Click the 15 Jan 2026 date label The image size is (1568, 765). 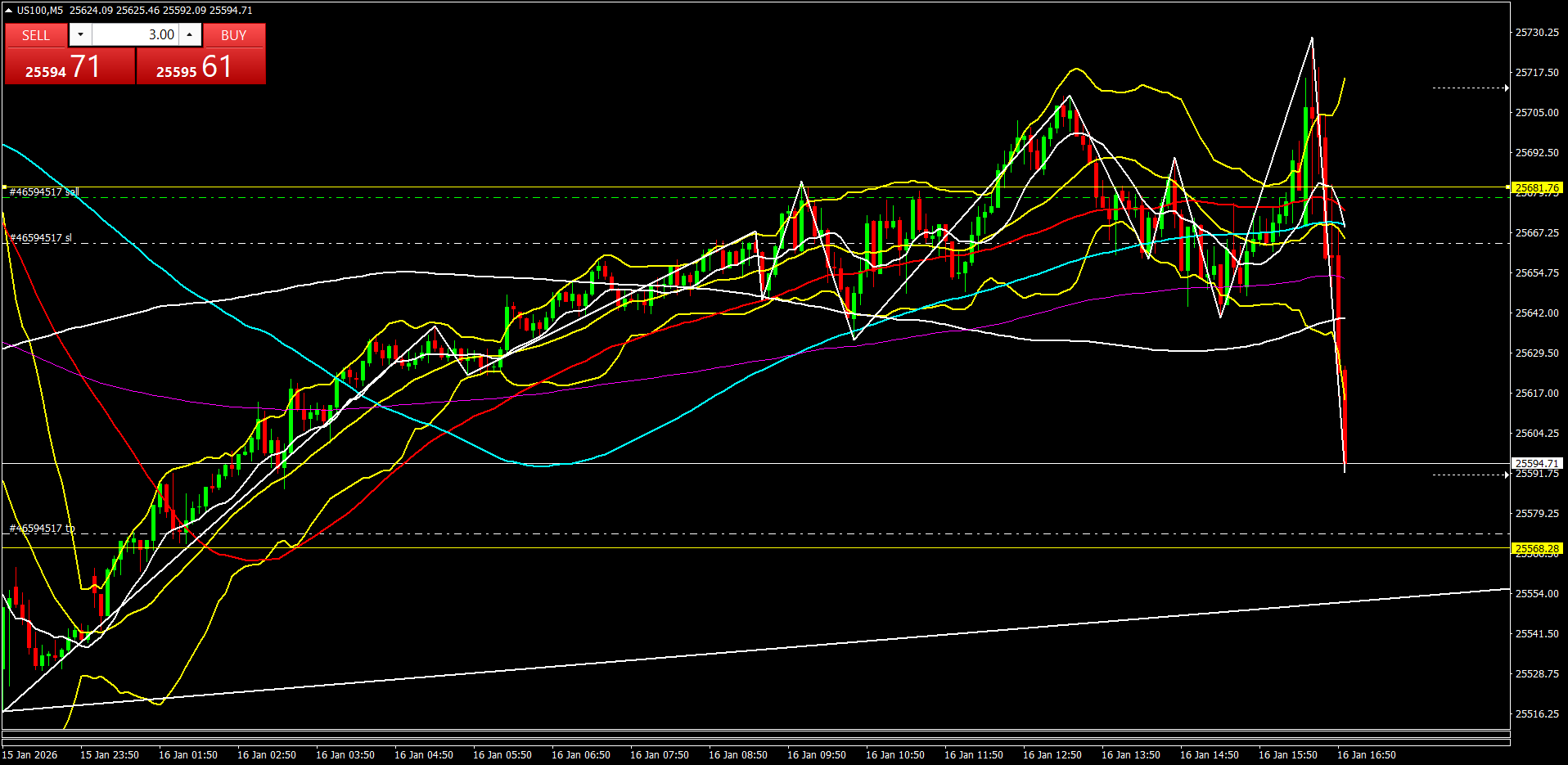(x=30, y=754)
